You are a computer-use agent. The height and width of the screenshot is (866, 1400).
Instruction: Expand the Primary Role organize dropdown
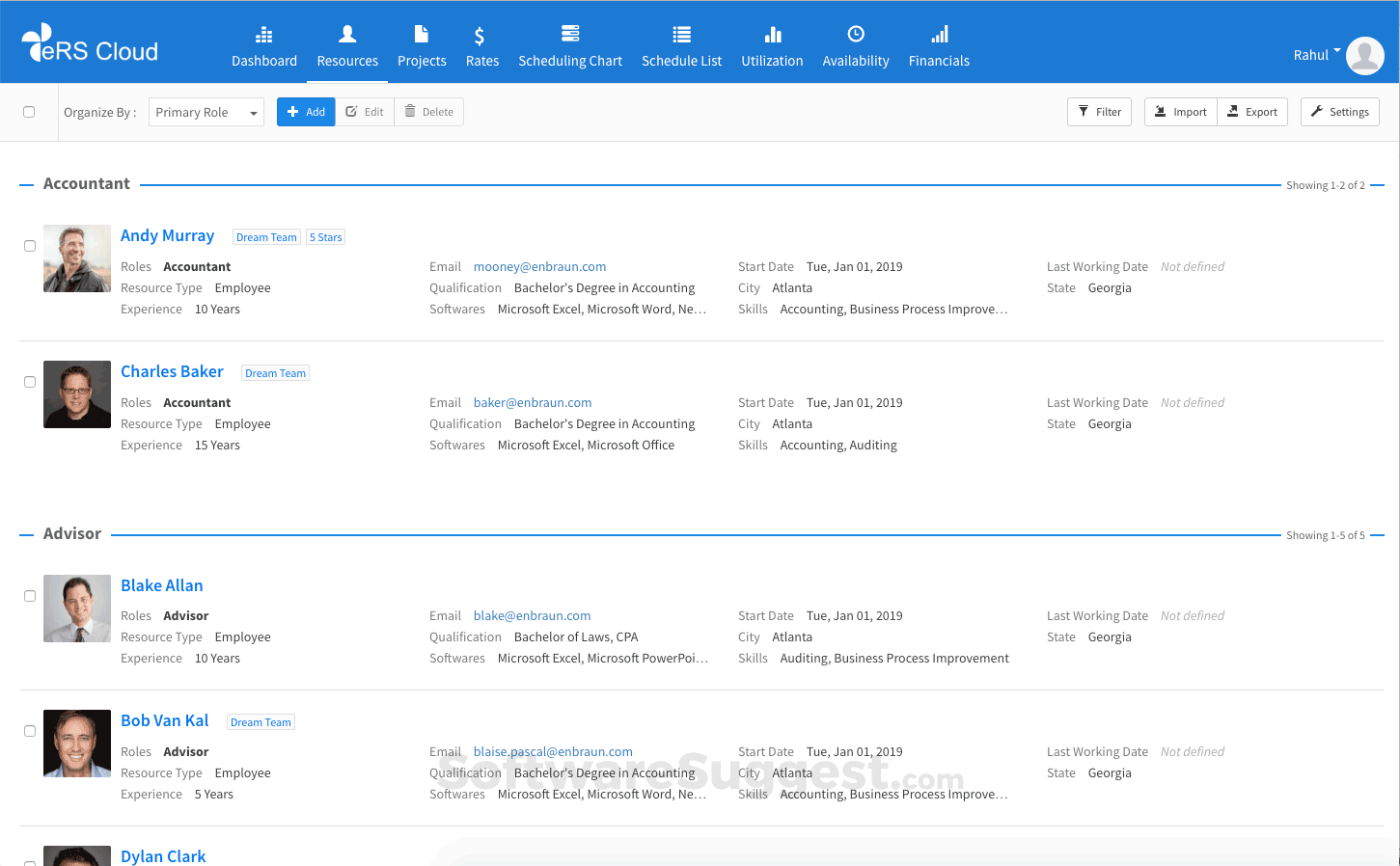[x=206, y=113]
